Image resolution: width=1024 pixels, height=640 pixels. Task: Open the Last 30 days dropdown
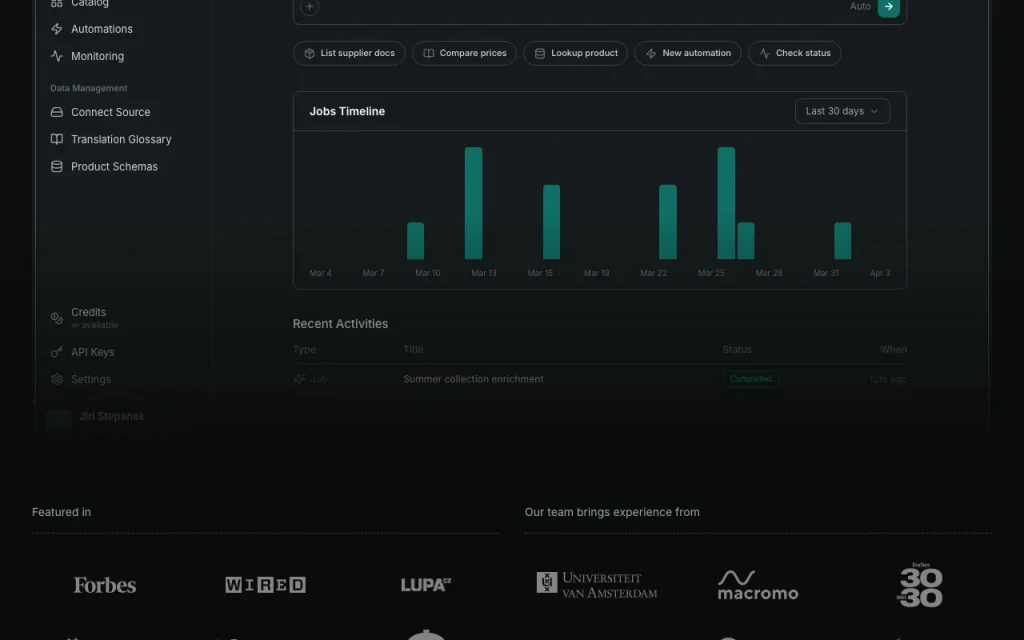(x=842, y=111)
